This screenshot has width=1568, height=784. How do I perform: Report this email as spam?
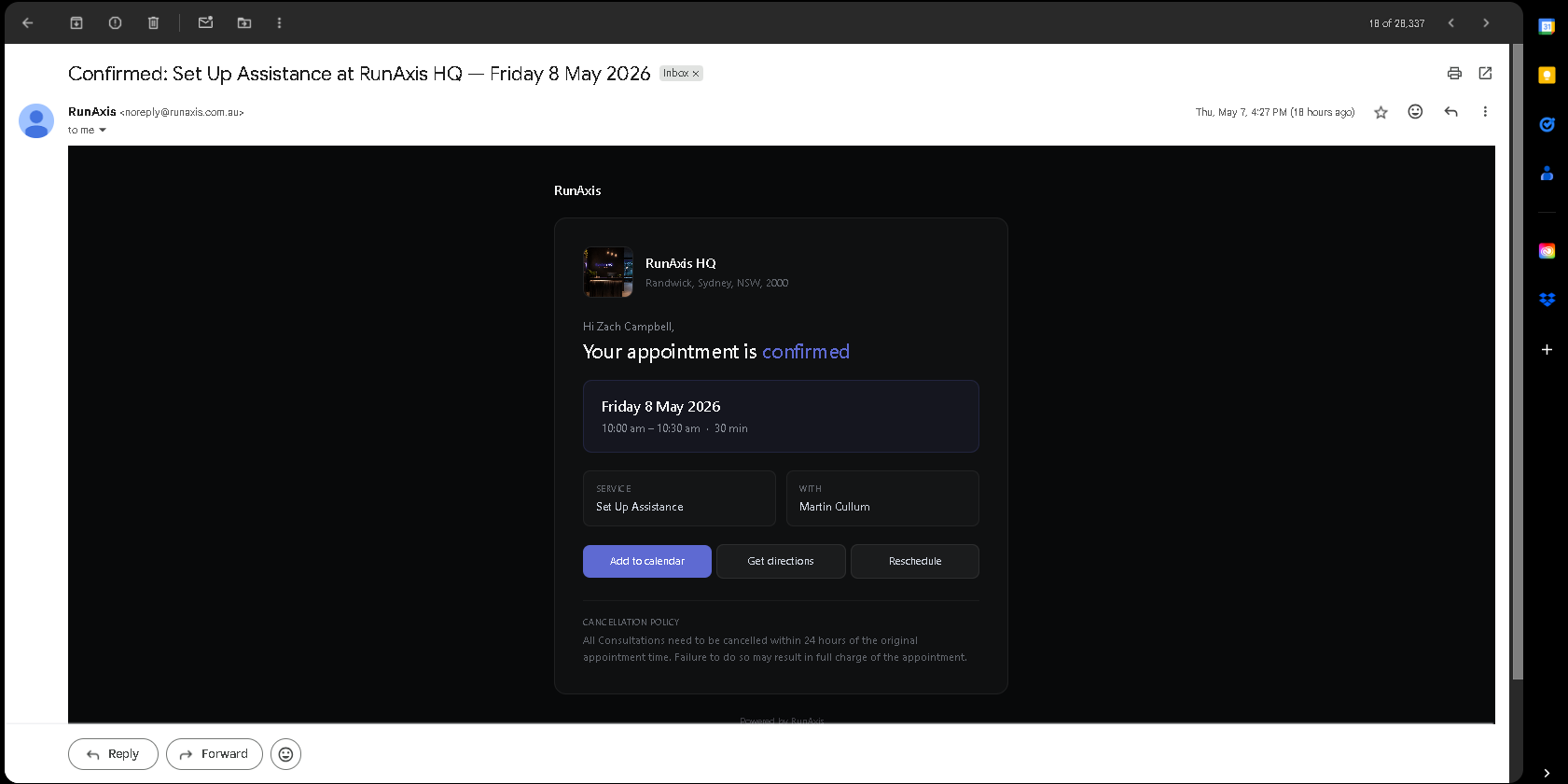(115, 23)
